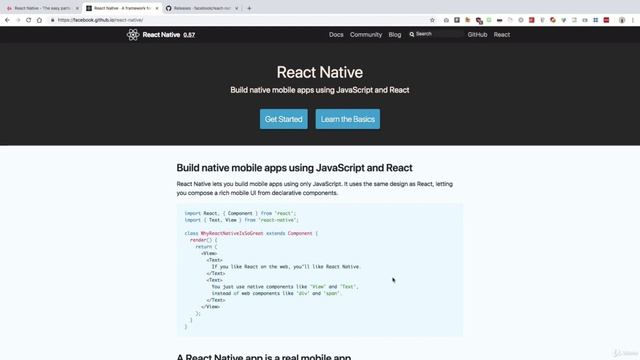The image size is (640, 360).
Task: Open the Docs navigation link
Action: click(336, 35)
